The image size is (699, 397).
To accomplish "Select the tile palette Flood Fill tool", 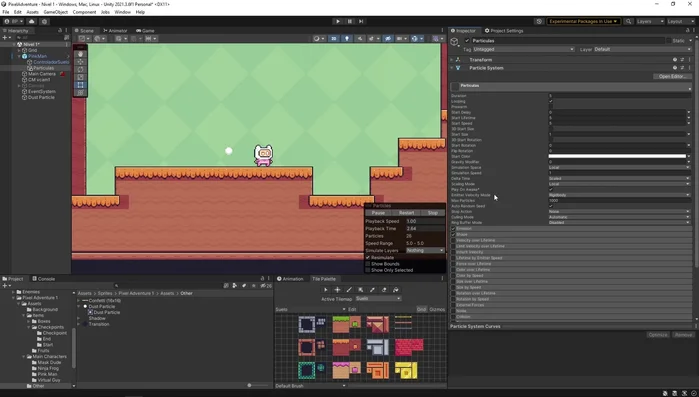I will click(395, 290).
